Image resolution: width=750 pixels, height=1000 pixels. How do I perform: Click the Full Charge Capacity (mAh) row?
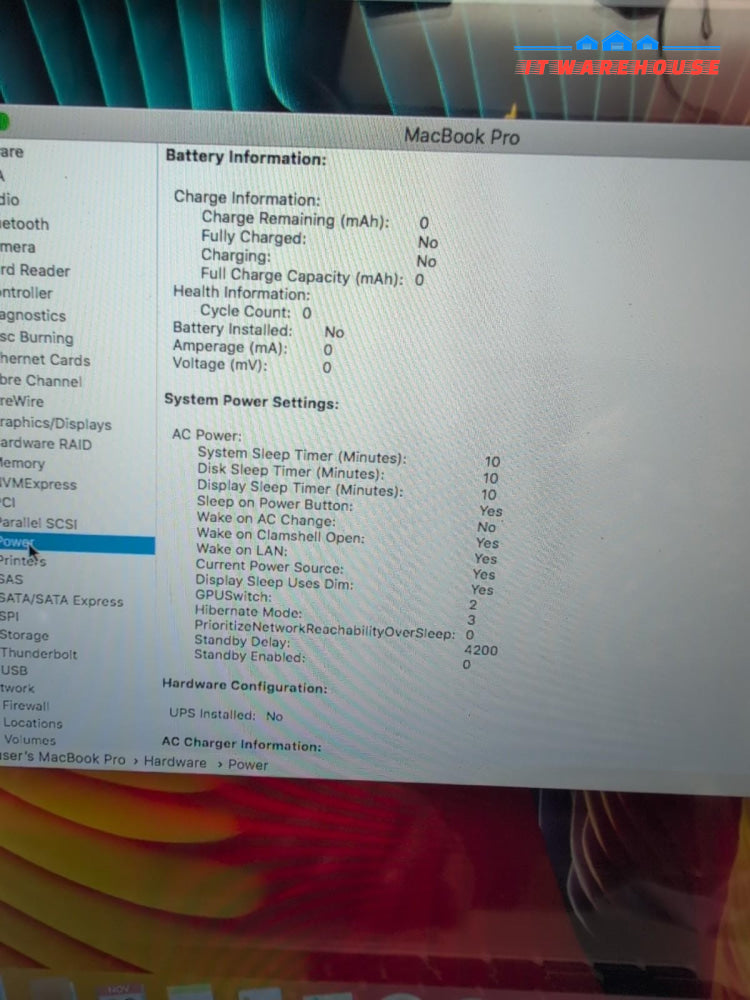(x=312, y=277)
